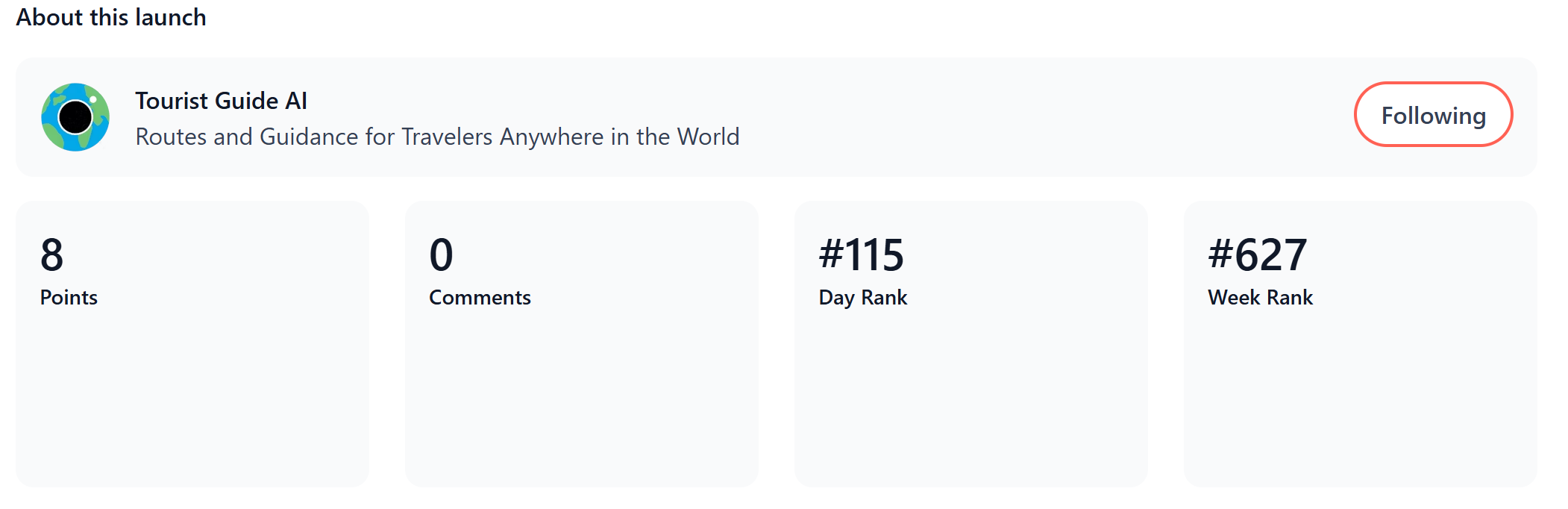Screen dimensions: 1568x509
Task: Click the 0 comments count
Action: point(441,254)
